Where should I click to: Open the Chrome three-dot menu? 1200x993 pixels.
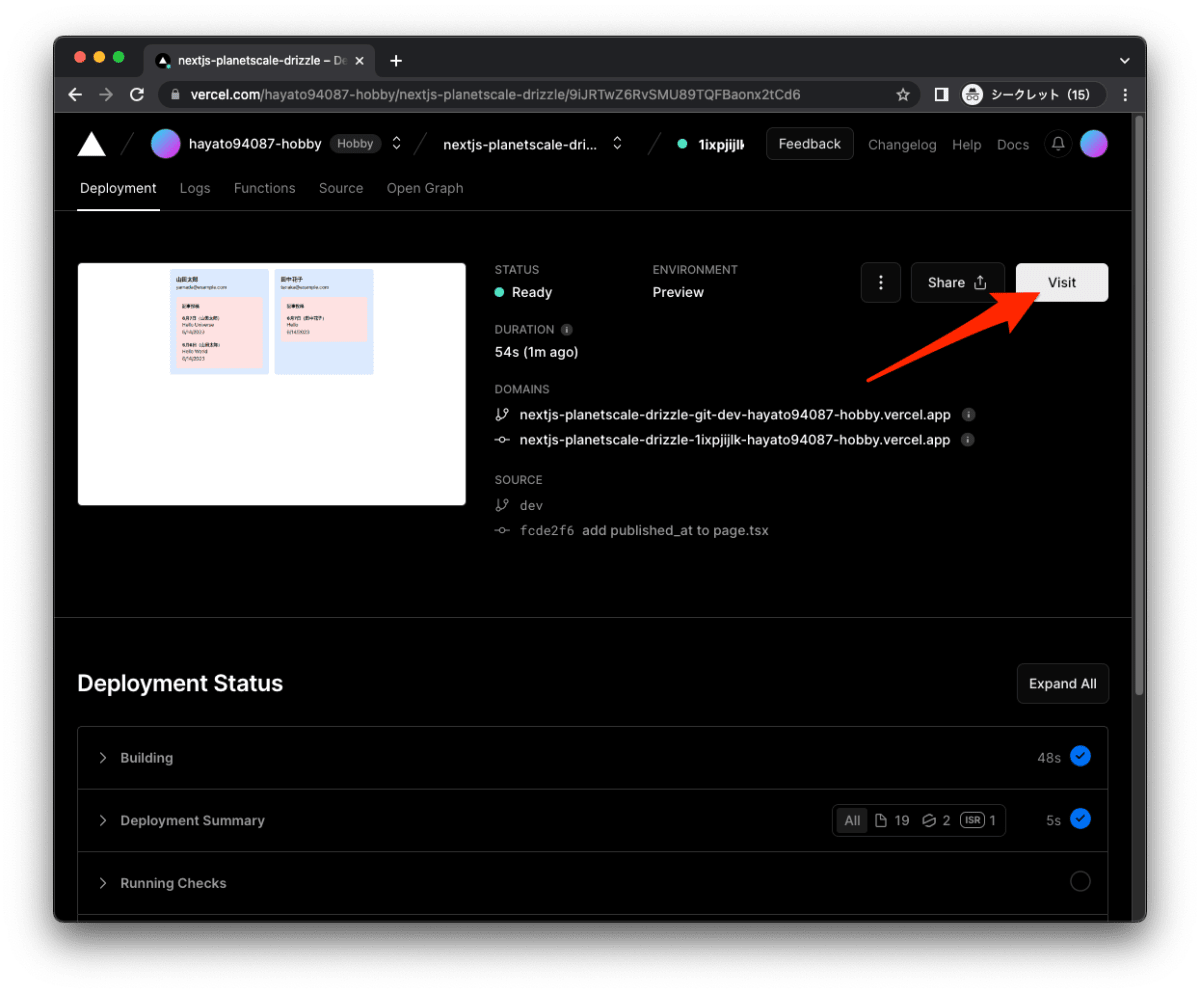[1125, 95]
